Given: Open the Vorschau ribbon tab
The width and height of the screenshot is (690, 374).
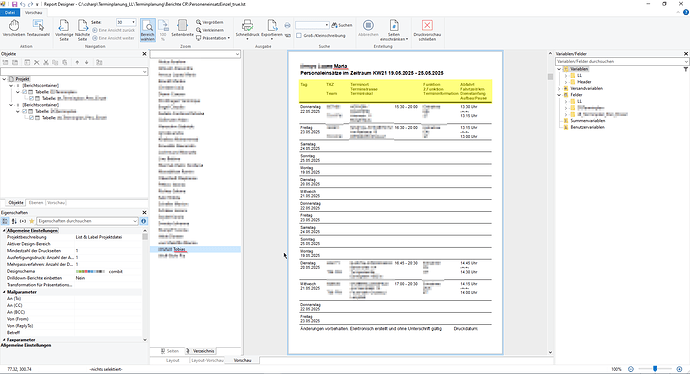Looking at the screenshot, I should coord(33,13).
